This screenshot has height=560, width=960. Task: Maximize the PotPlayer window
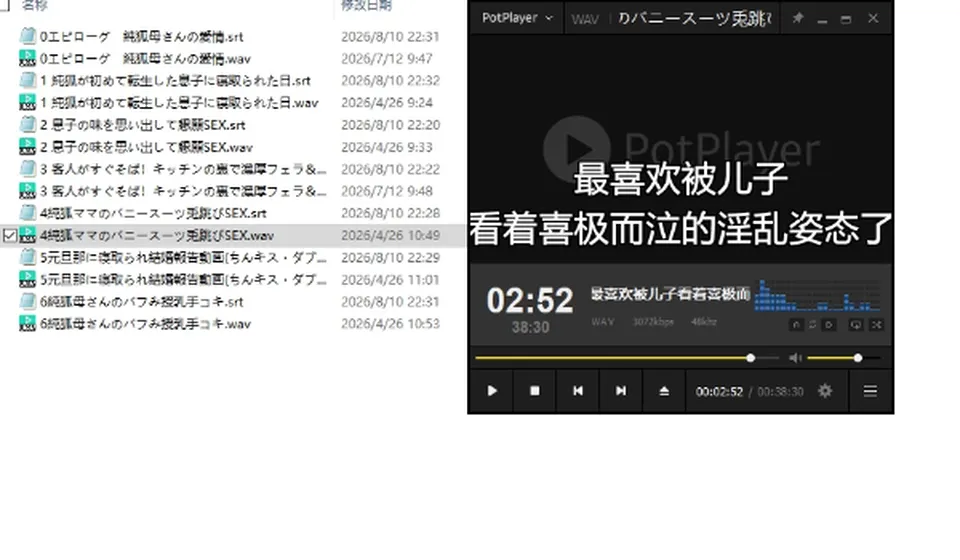click(846, 19)
